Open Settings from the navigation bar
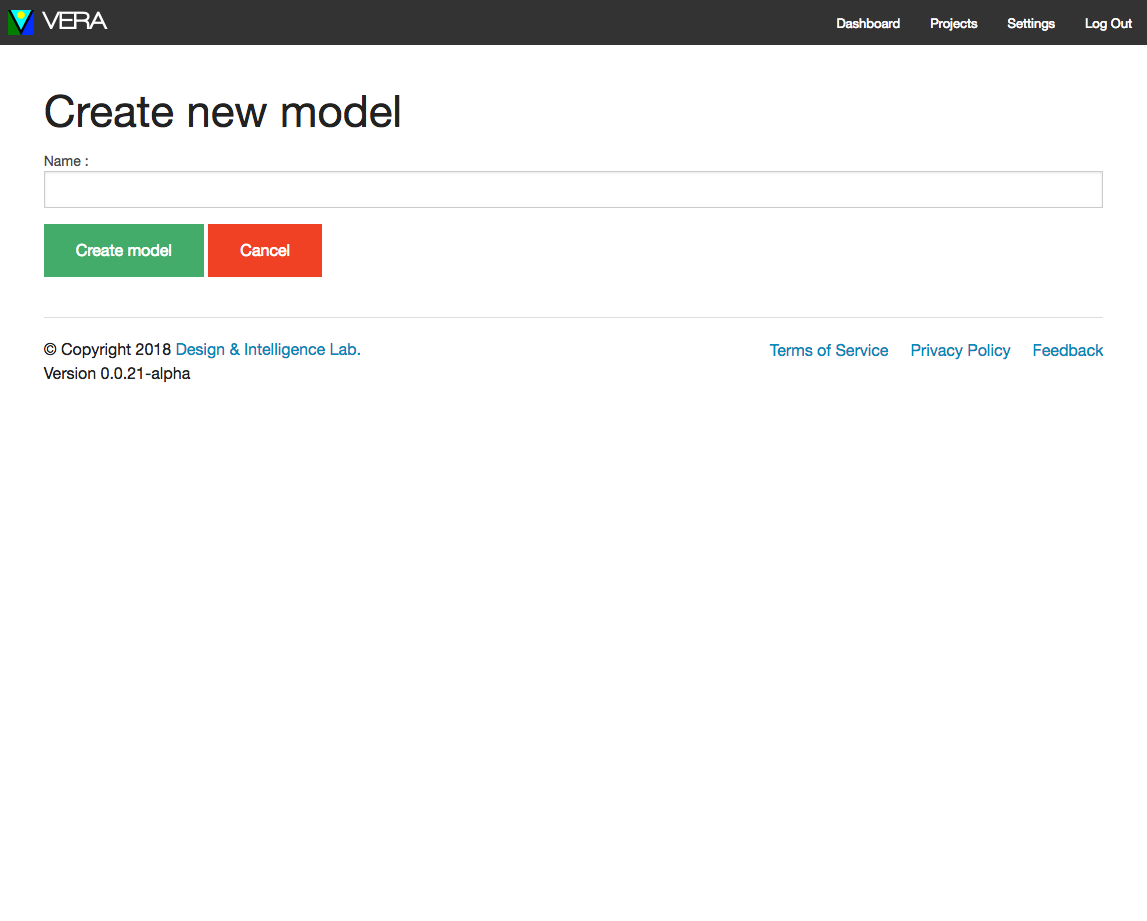 coord(1031,23)
